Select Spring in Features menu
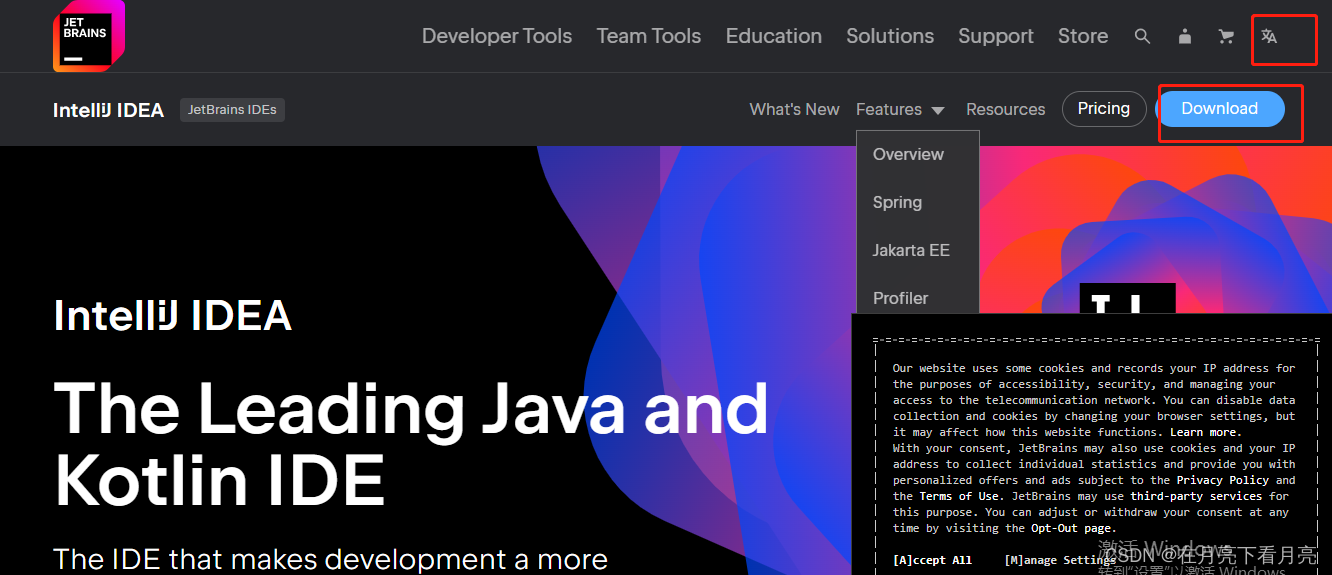Viewport: 1332px width, 575px height. (x=897, y=202)
